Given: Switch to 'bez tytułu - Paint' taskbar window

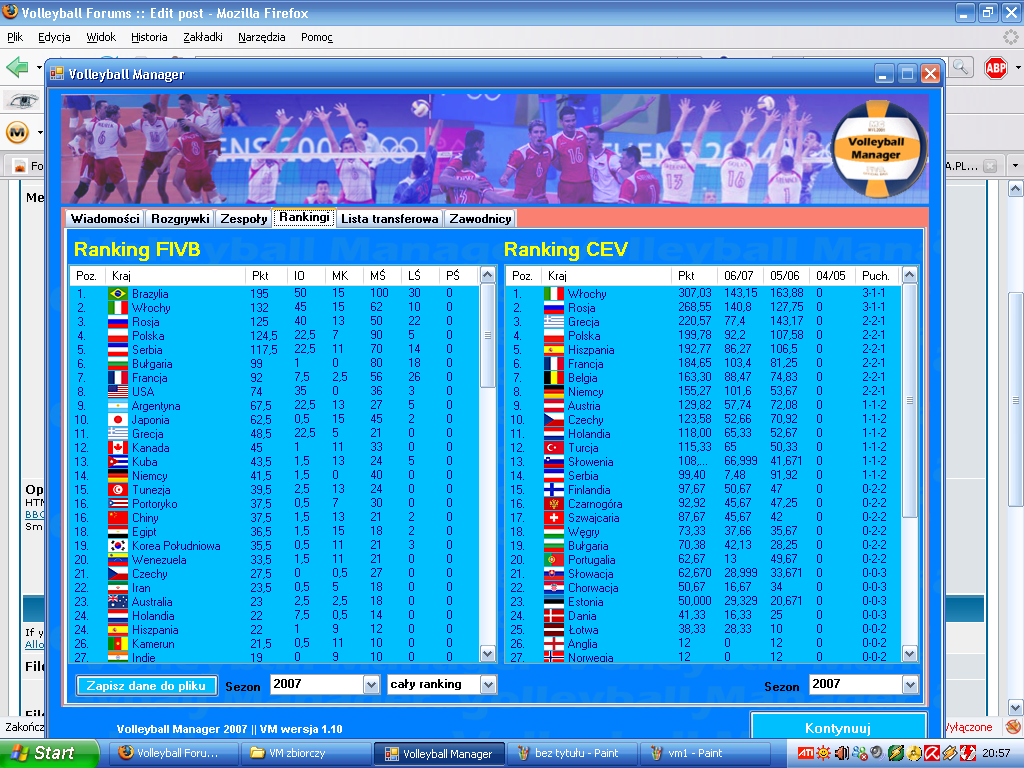Looking at the screenshot, I should click(x=571, y=753).
